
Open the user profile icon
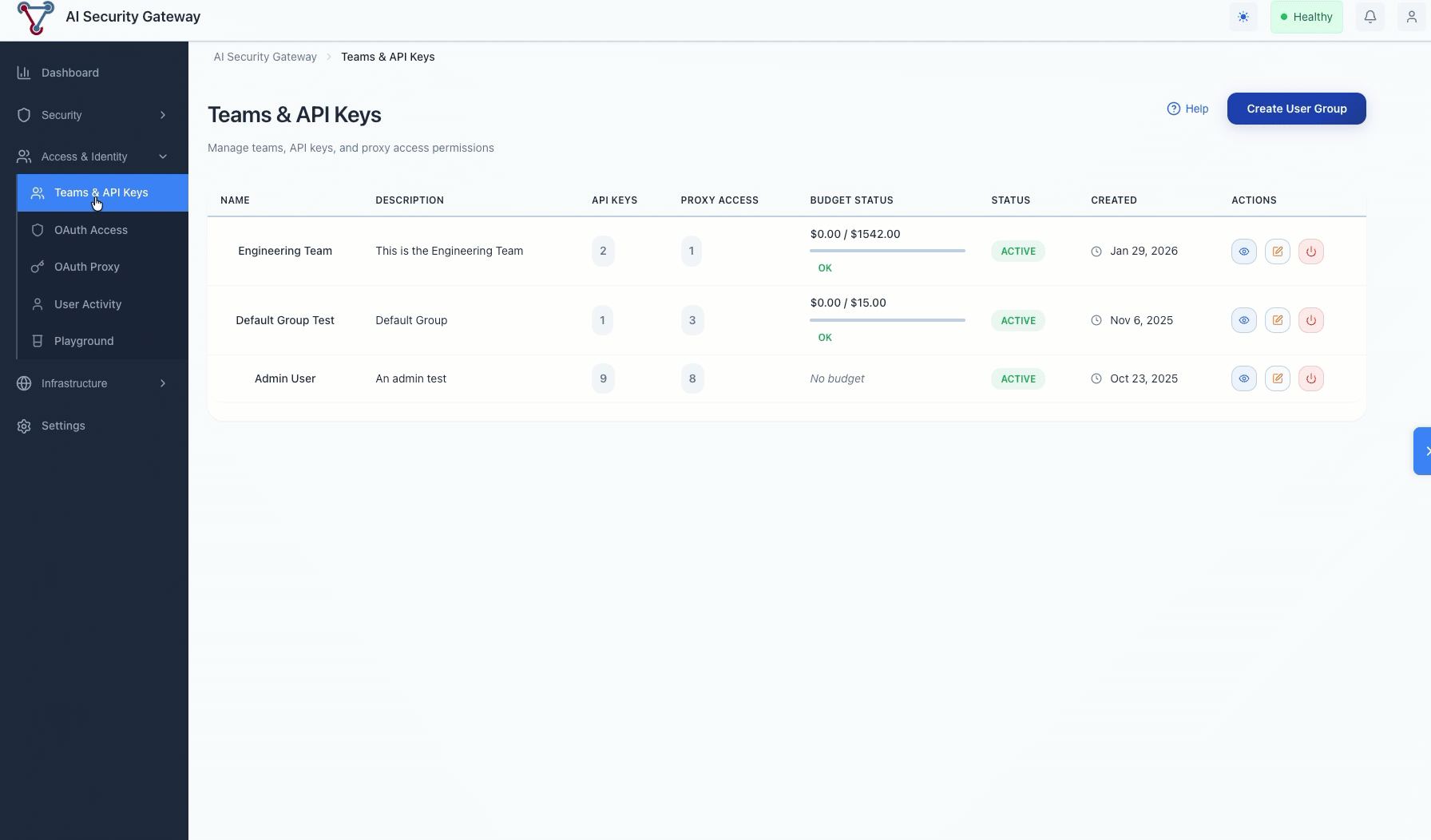pos(1412,17)
